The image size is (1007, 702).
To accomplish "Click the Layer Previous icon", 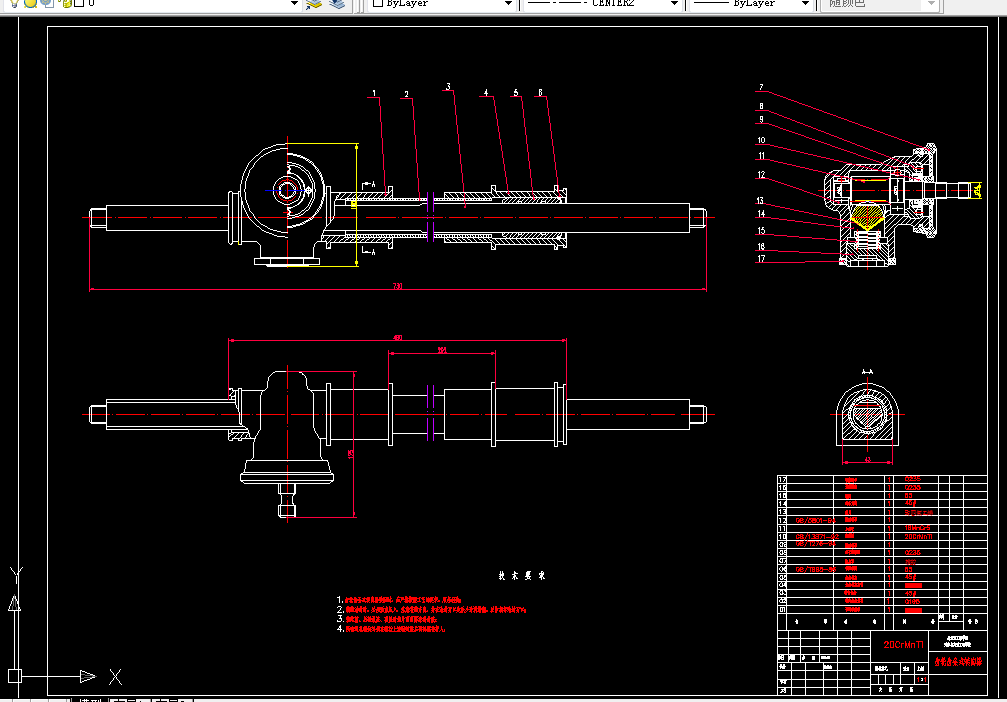I will click(x=337, y=3).
